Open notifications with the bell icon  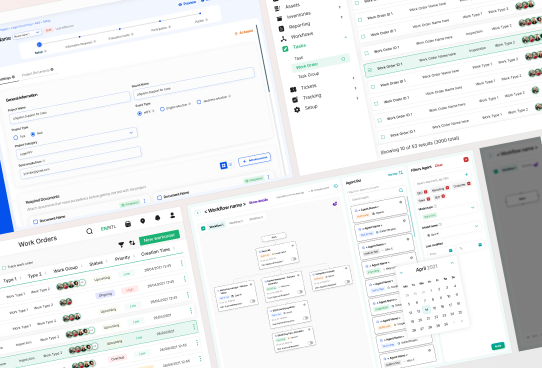coord(158,218)
